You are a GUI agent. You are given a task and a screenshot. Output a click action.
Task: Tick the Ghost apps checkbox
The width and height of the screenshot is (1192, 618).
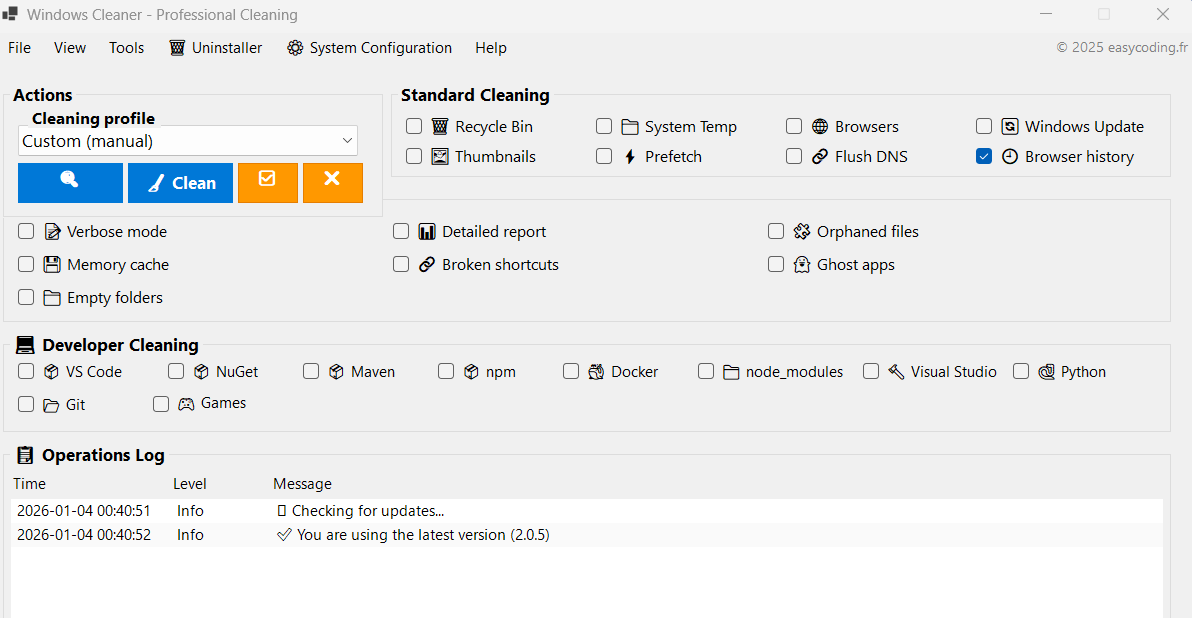(x=775, y=265)
